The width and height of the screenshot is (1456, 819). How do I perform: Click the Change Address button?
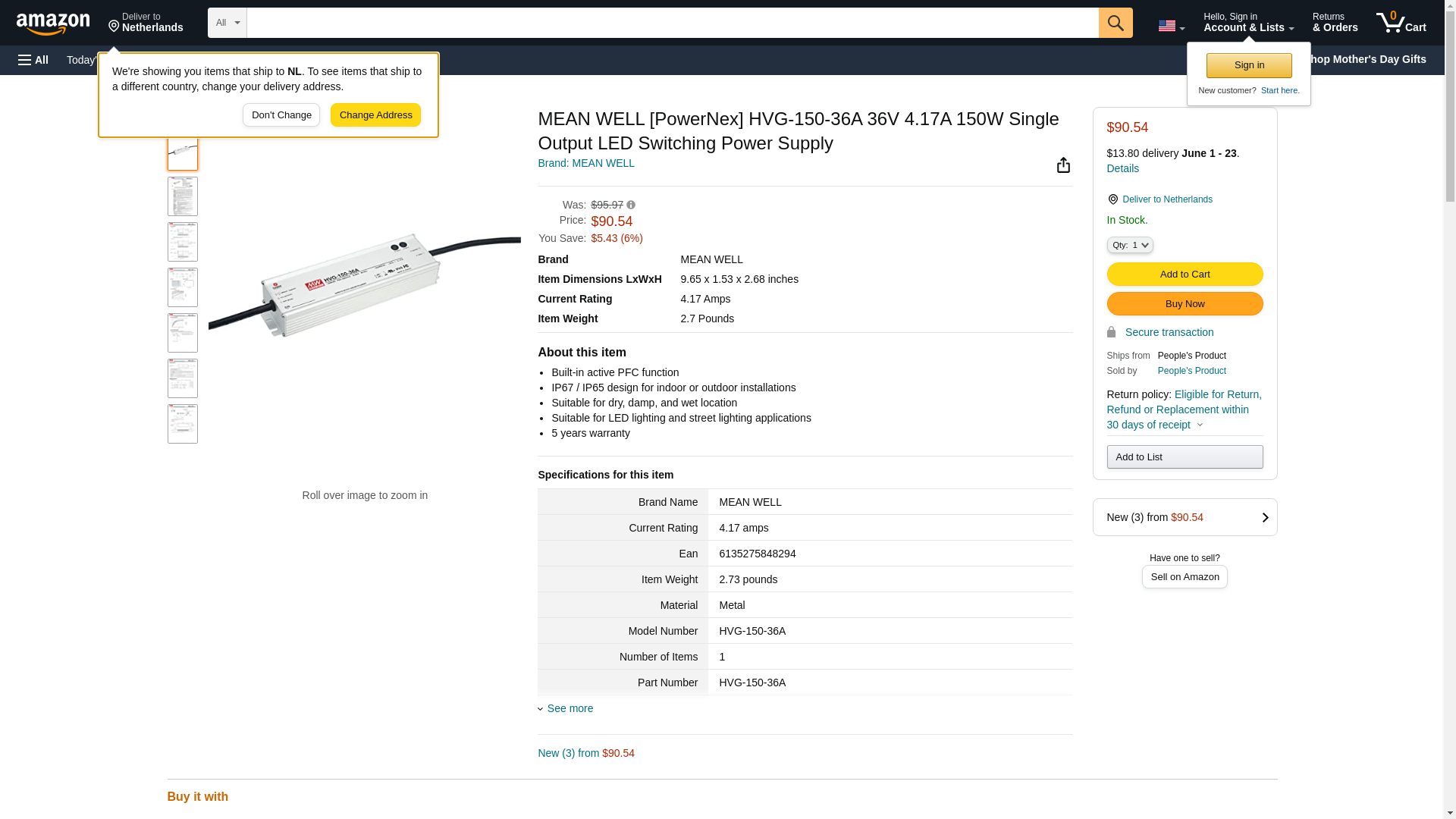[x=375, y=115]
